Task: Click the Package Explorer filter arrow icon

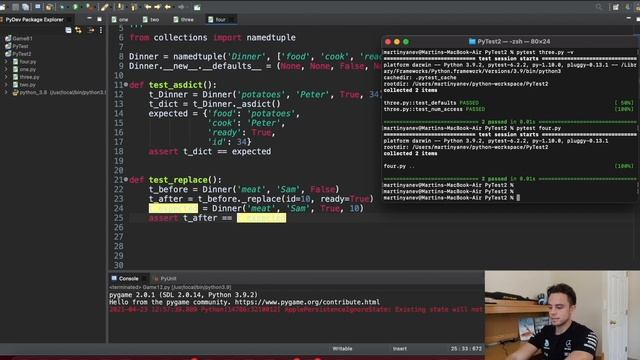Action: click(x=91, y=30)
